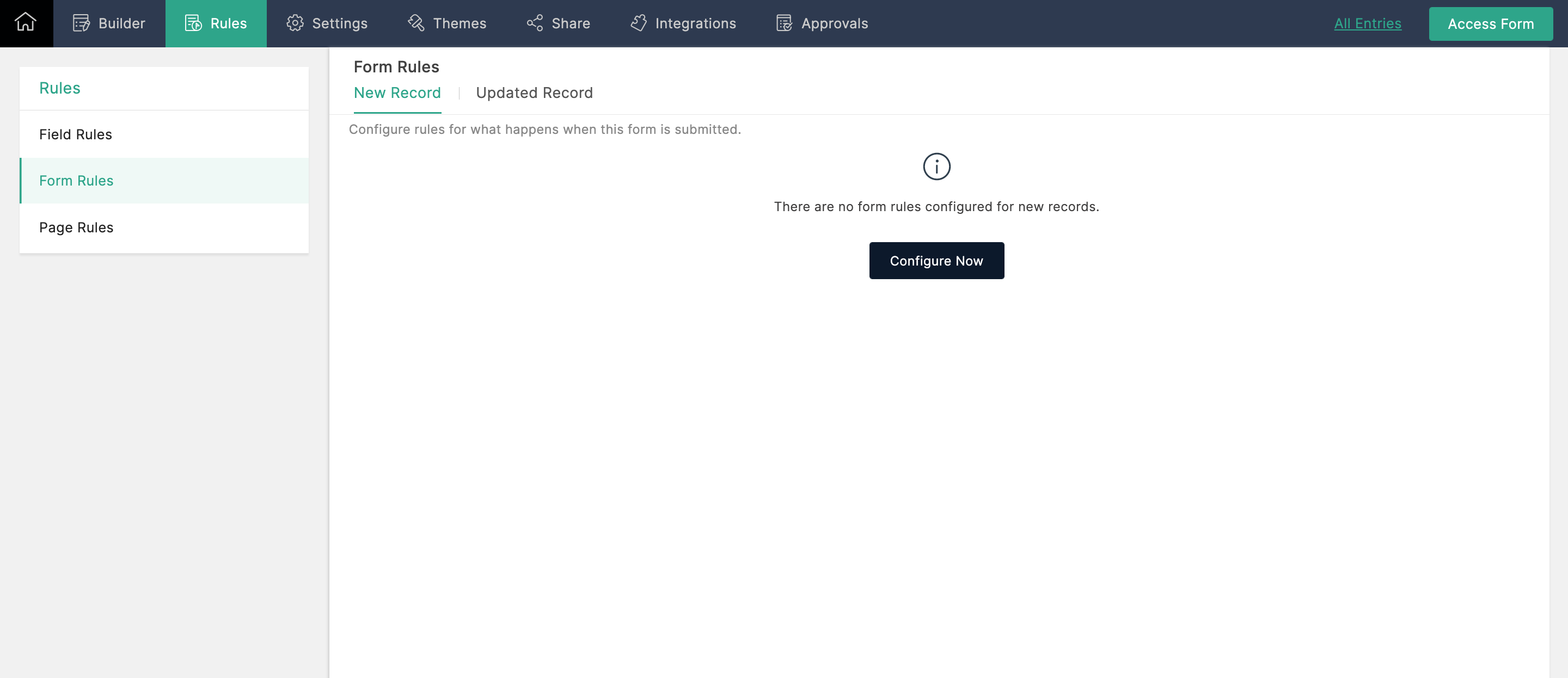
Task: Switch to Updated Record tab
Action: tap(534, 93)
